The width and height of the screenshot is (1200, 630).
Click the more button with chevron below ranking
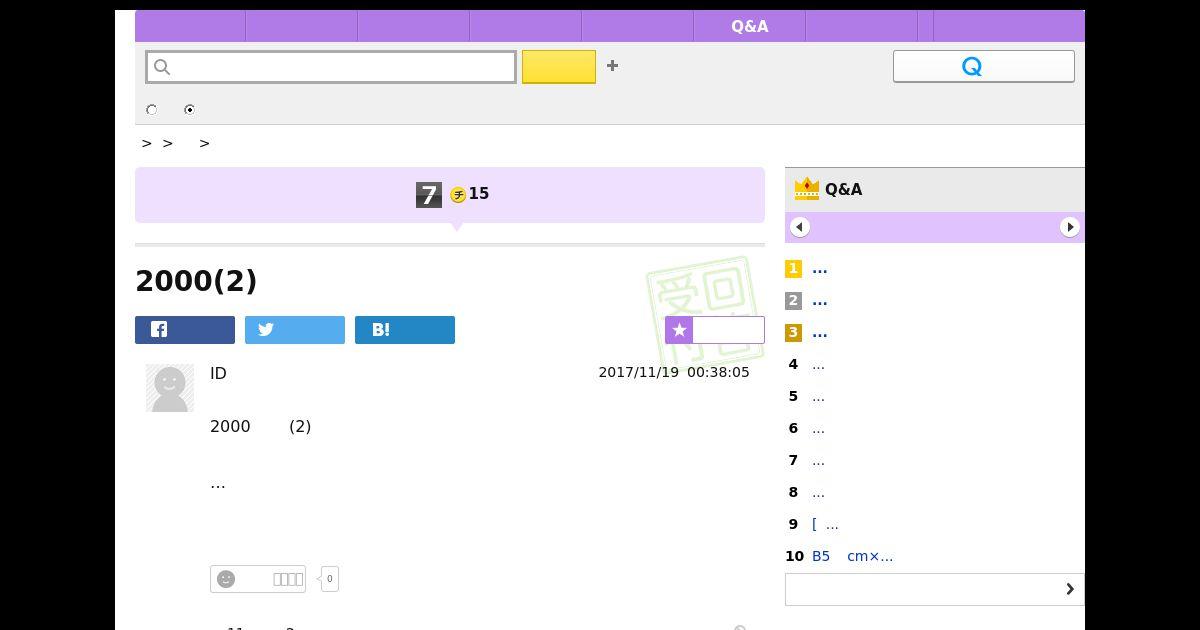pos(935,589)
